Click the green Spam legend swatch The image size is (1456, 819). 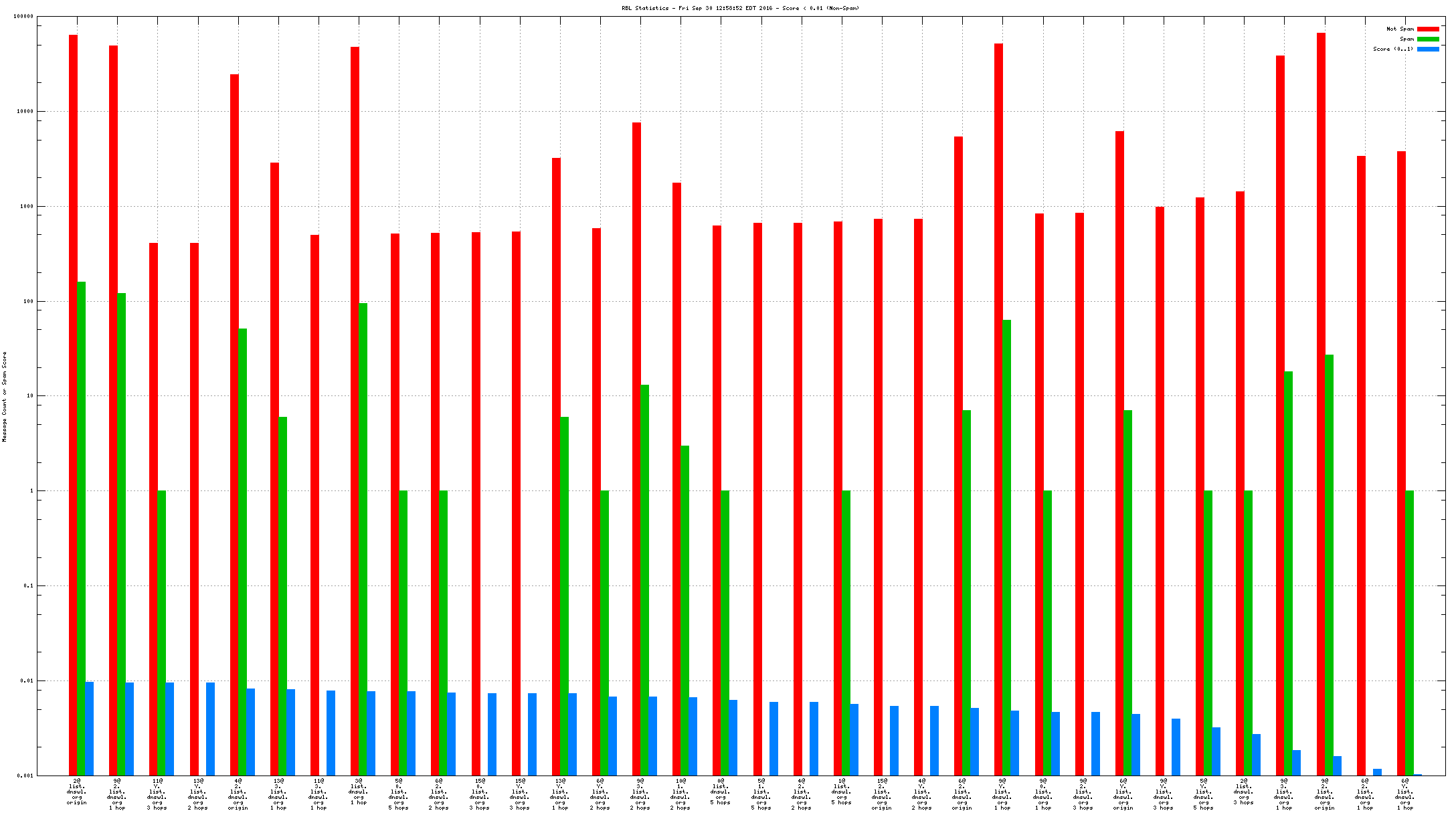pyautogui.click(x=1427, y=39)
